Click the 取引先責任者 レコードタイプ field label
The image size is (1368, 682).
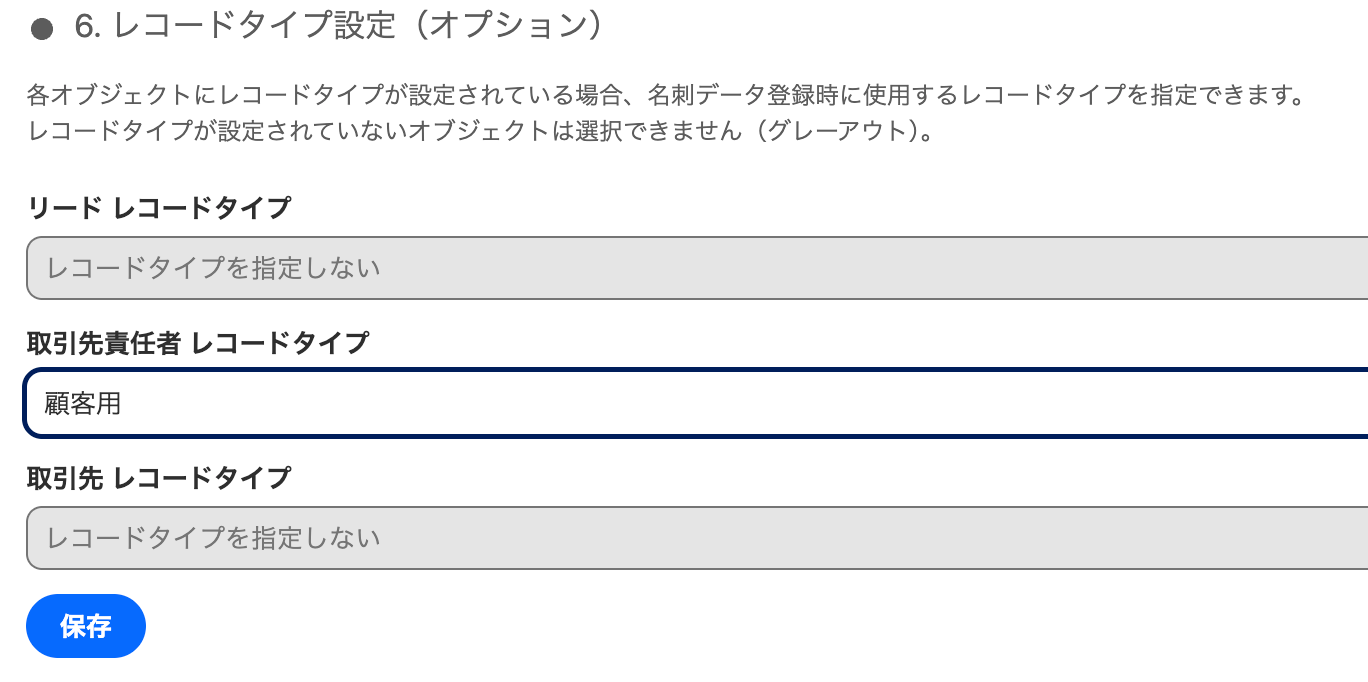click(x=197, y=343)
